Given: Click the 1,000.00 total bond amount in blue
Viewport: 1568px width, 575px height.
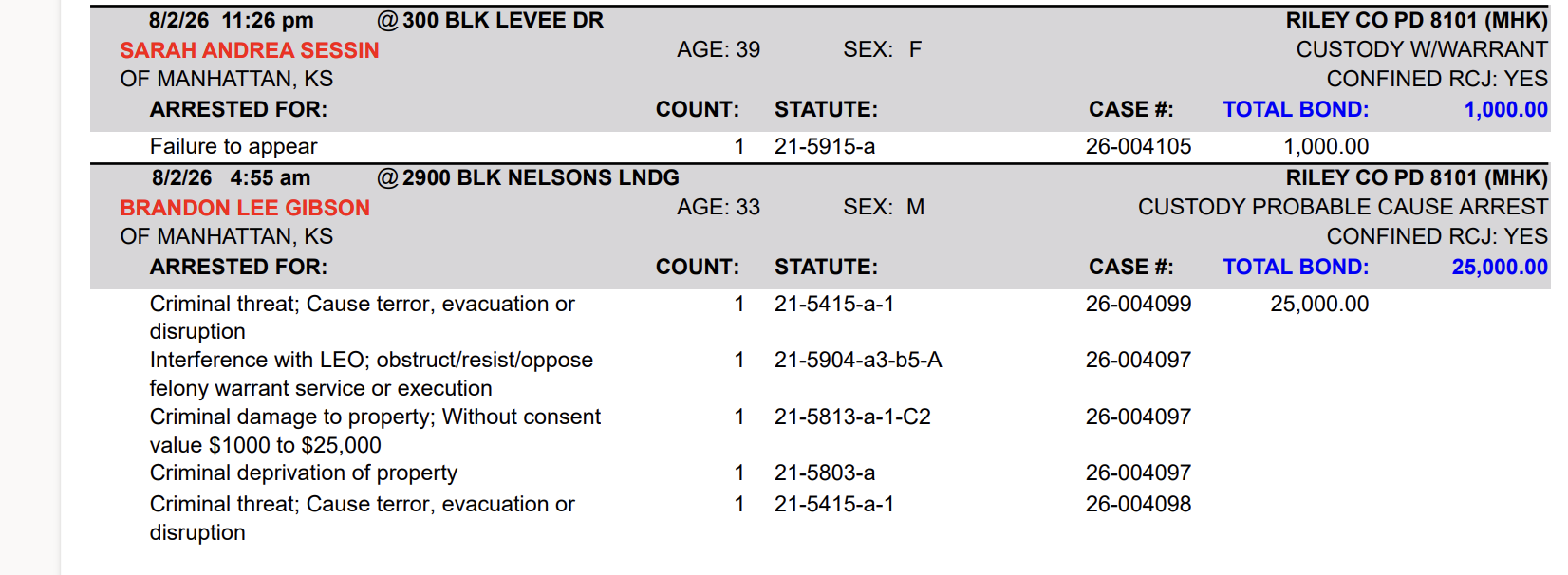Looking at the screenshot, I should (x=1505, y=109).
